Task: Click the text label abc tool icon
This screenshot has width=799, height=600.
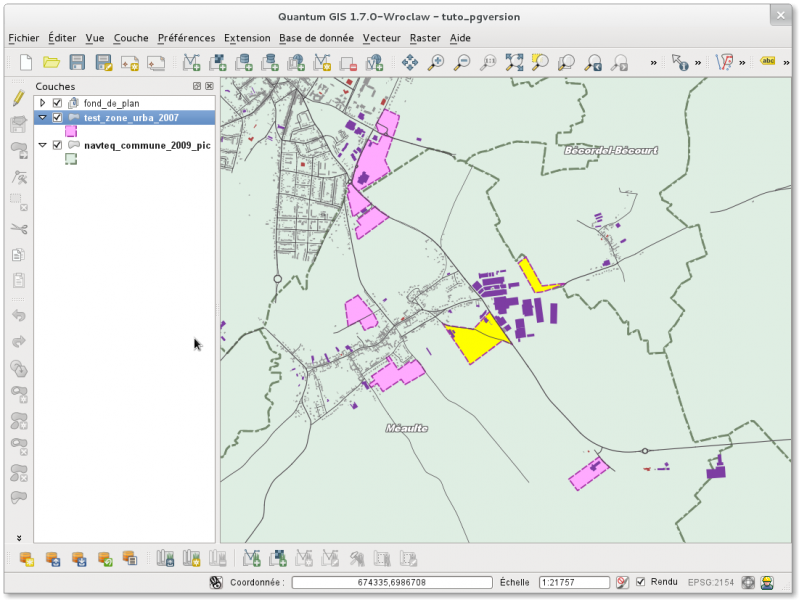Action: click(768, 62)
